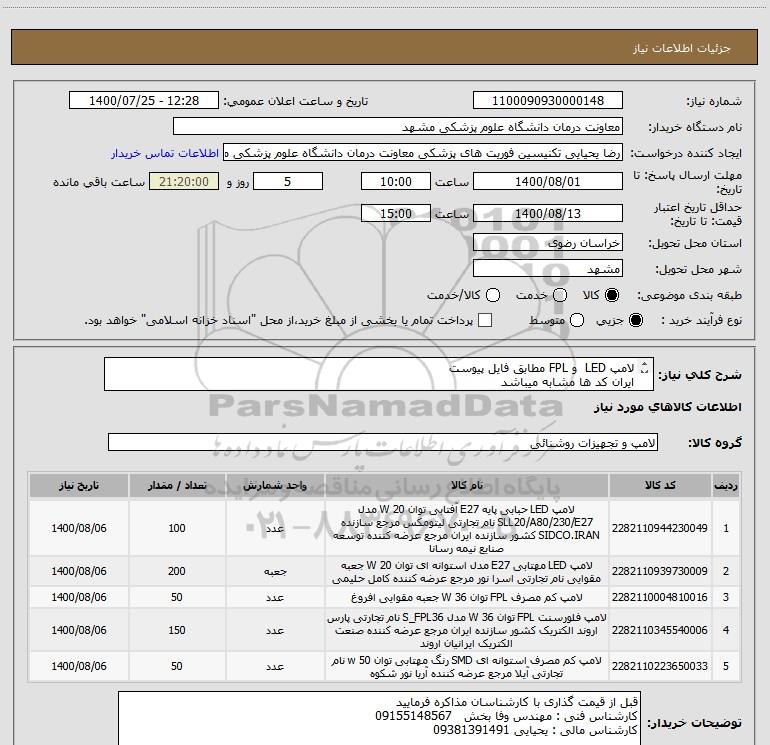Click the remaining days field showing 5
This screenshot has height=745, width=770.
(288, 182)
